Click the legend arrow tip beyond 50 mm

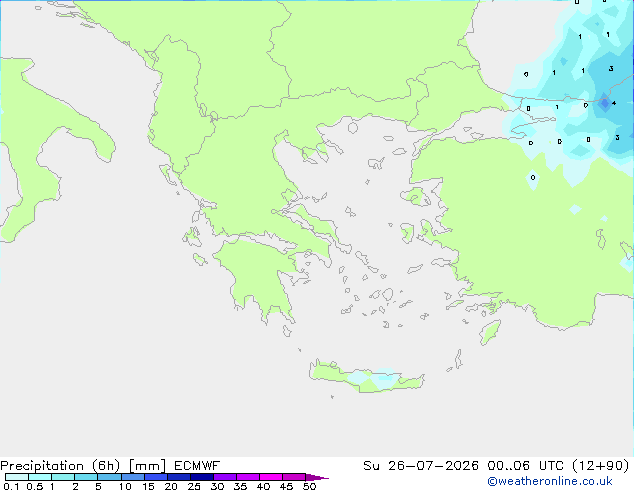click(317, 477)
